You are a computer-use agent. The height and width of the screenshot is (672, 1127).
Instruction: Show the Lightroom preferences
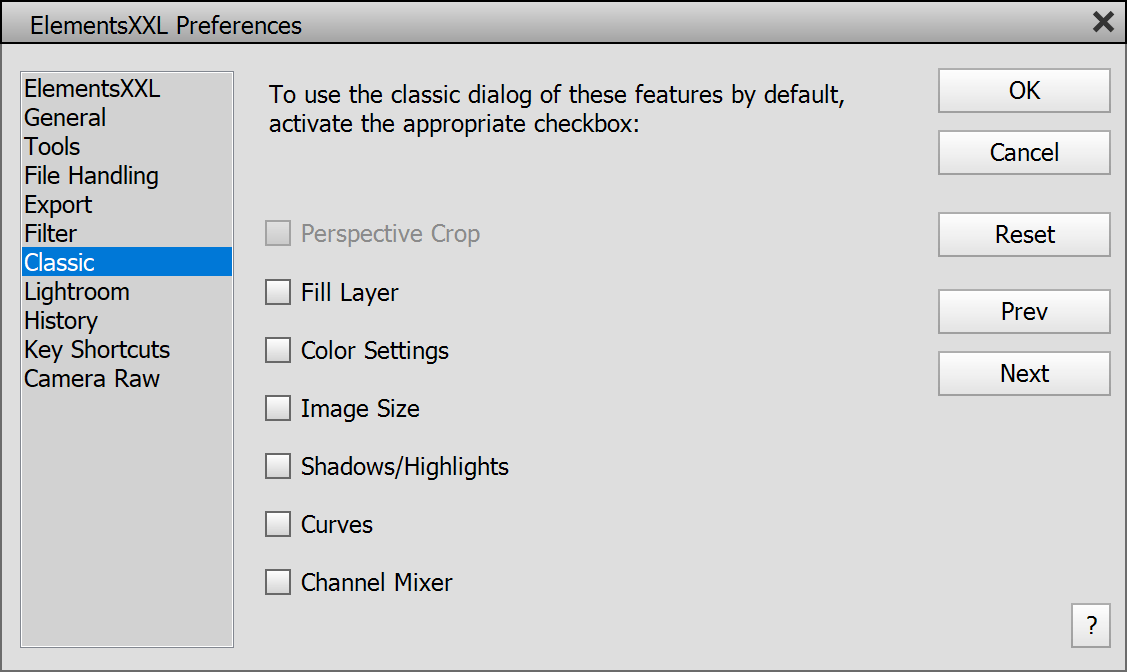coord(77,292)
